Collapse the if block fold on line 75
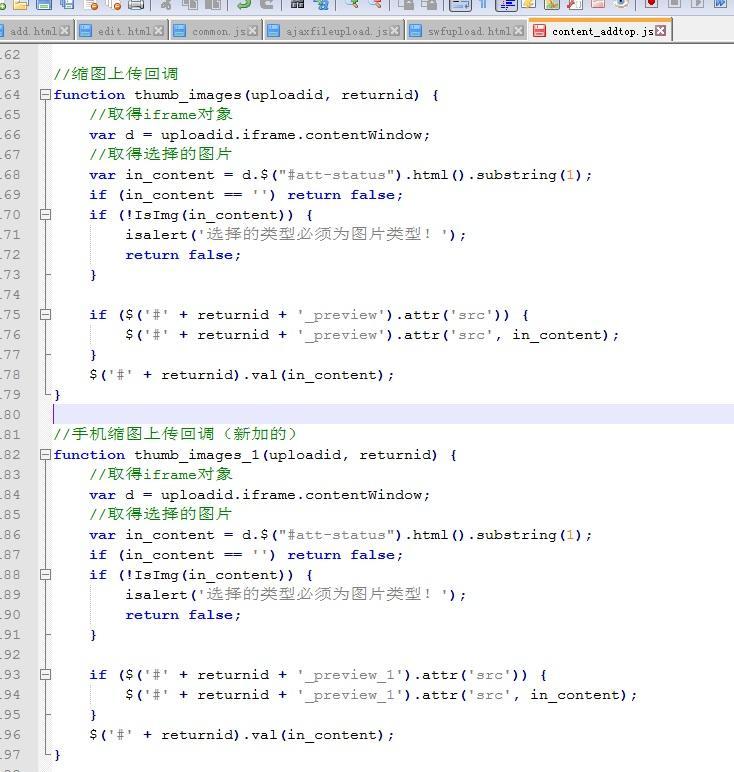This screenshot has width=734, height=772. [45, 315]
